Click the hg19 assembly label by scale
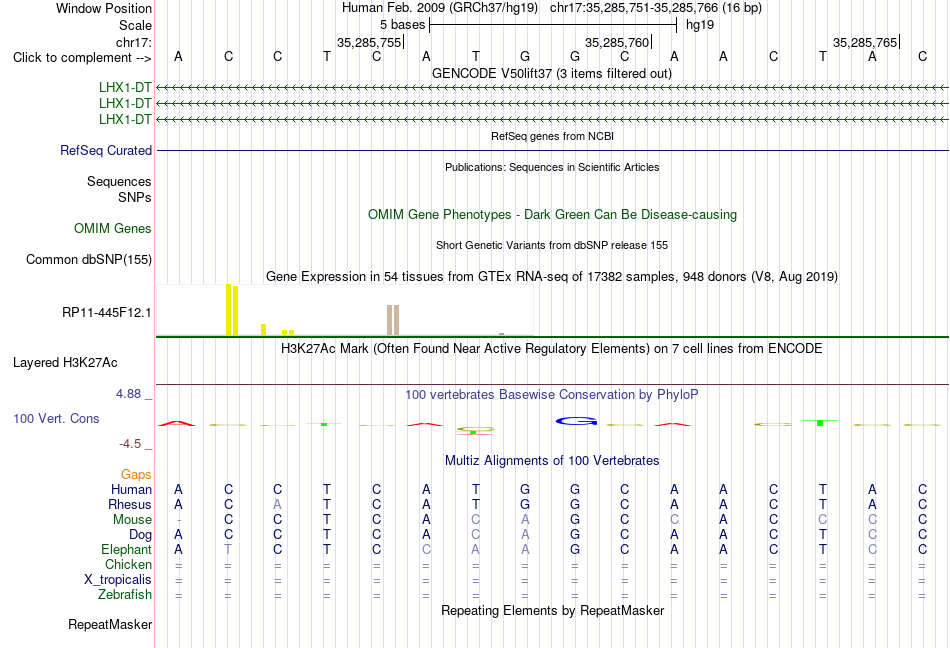This screenshot has height=648, width=950. pos(700,25)
